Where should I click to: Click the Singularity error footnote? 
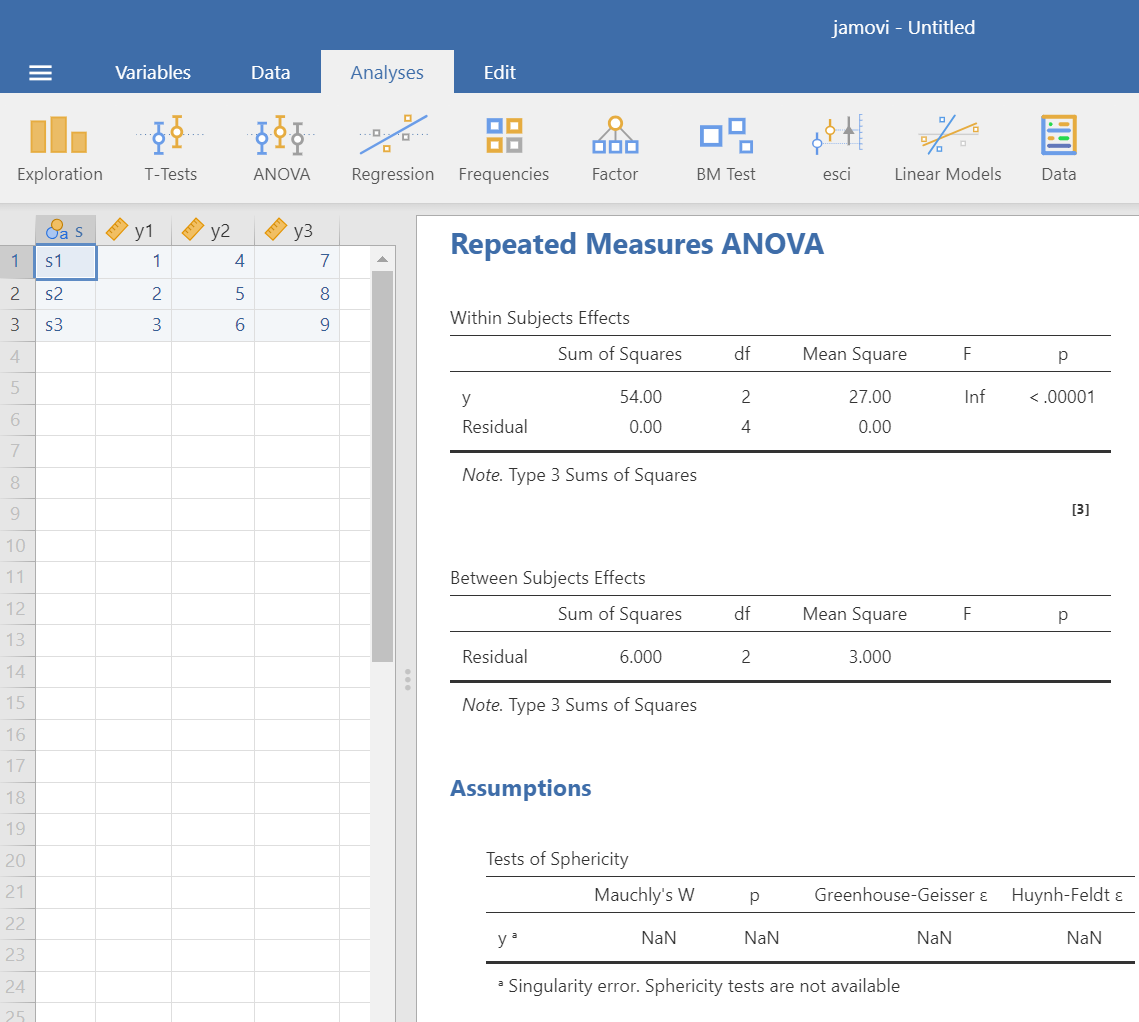tap(699, 986)
